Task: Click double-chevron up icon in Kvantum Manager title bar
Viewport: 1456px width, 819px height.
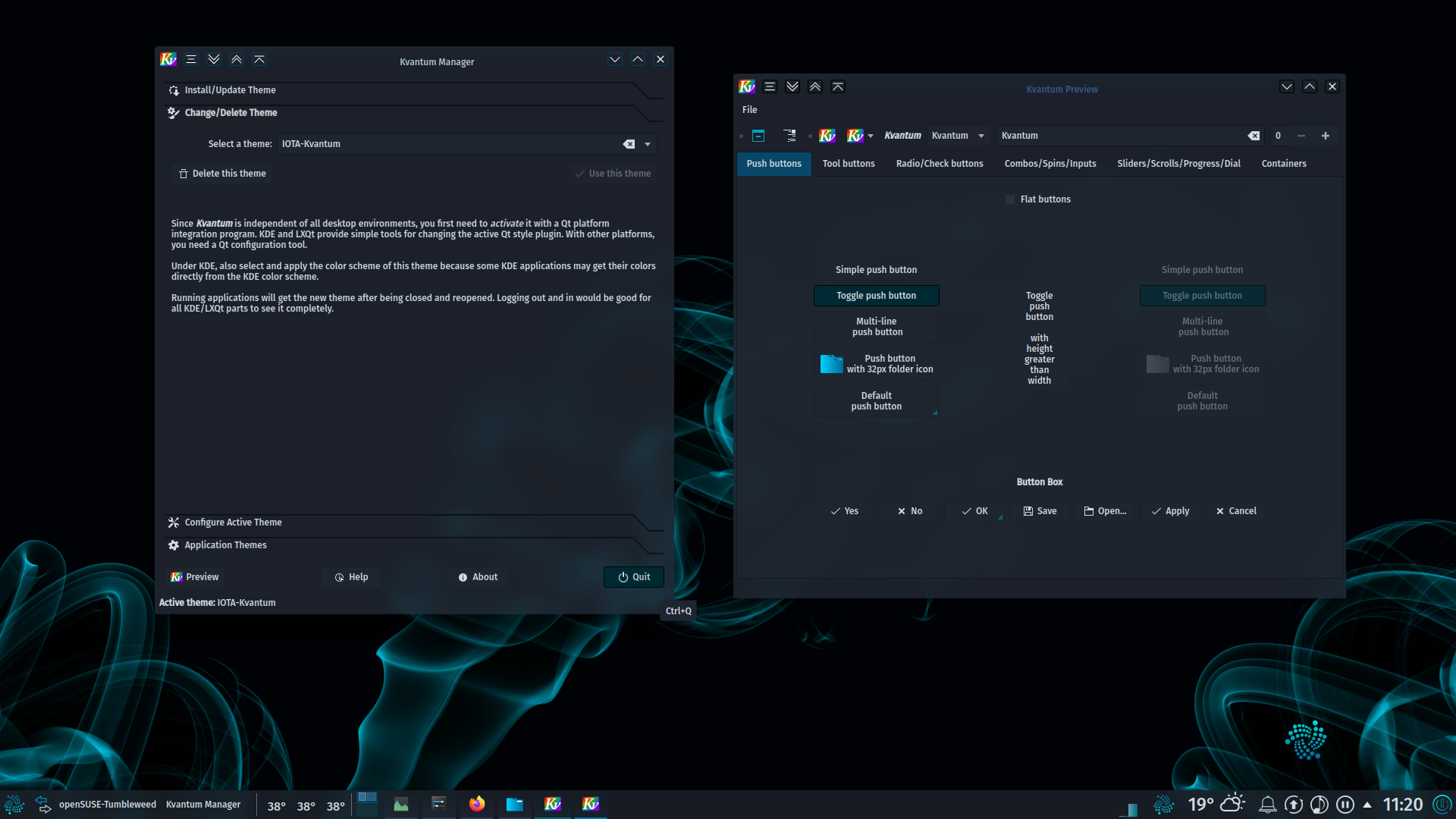Action: (x=237, y=59)
